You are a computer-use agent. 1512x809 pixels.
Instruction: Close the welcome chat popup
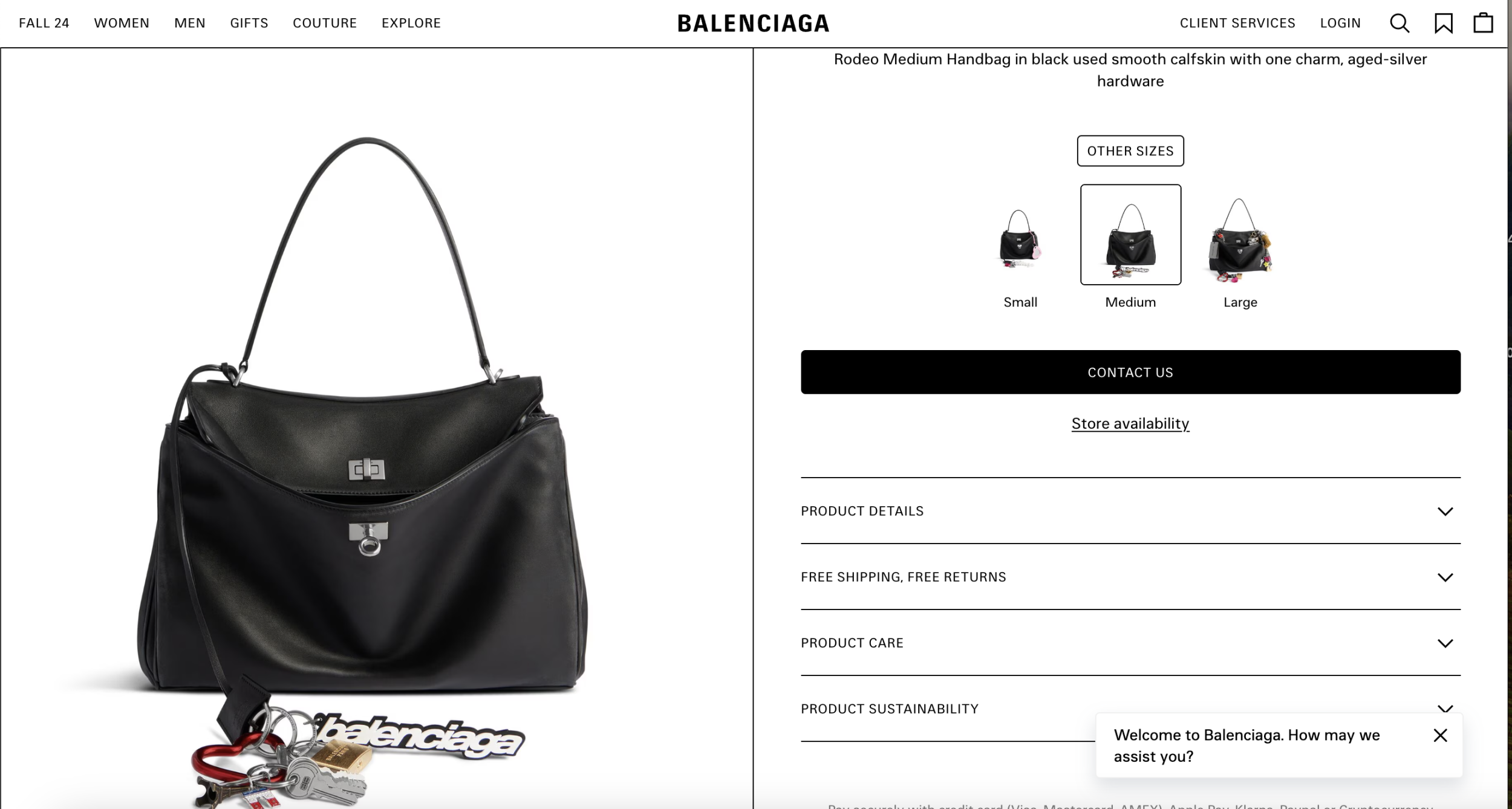1440,735
